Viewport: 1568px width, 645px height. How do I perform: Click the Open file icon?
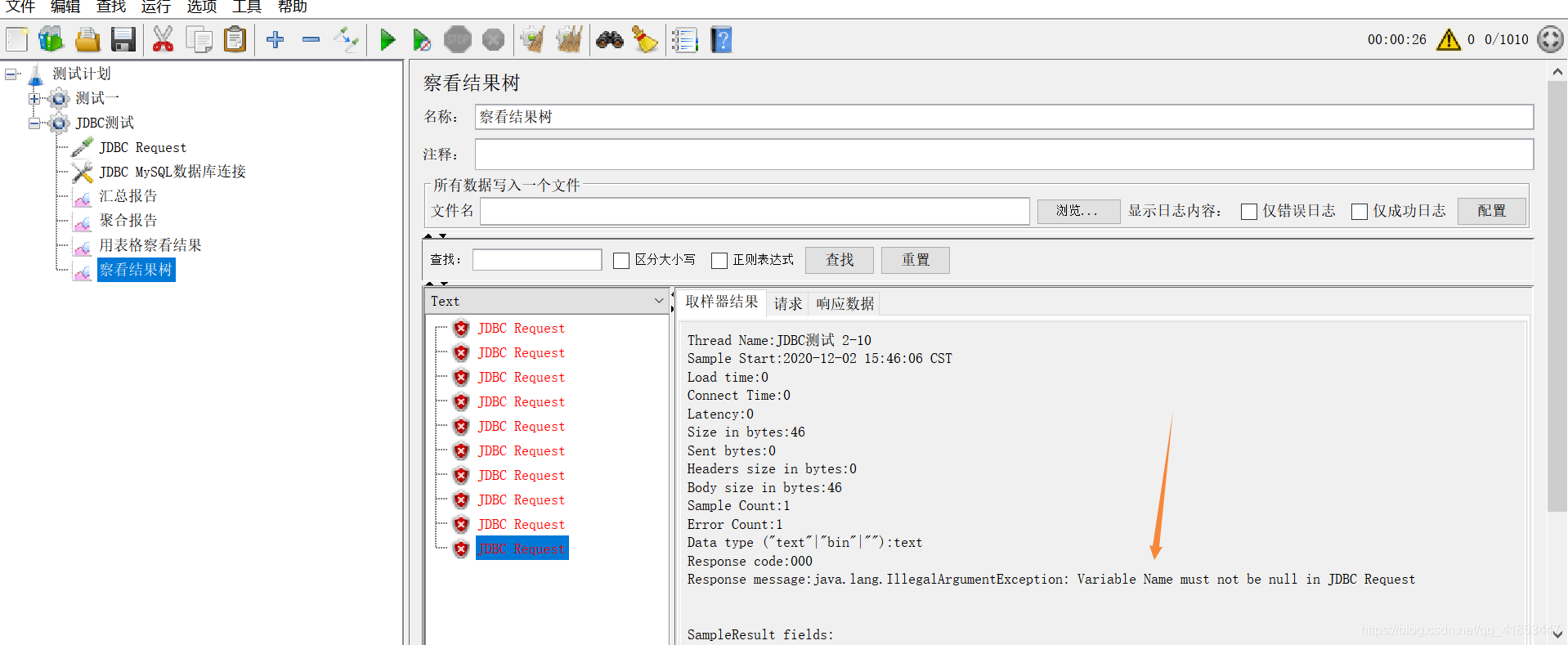pyautogui.click(x=87, y=39)
